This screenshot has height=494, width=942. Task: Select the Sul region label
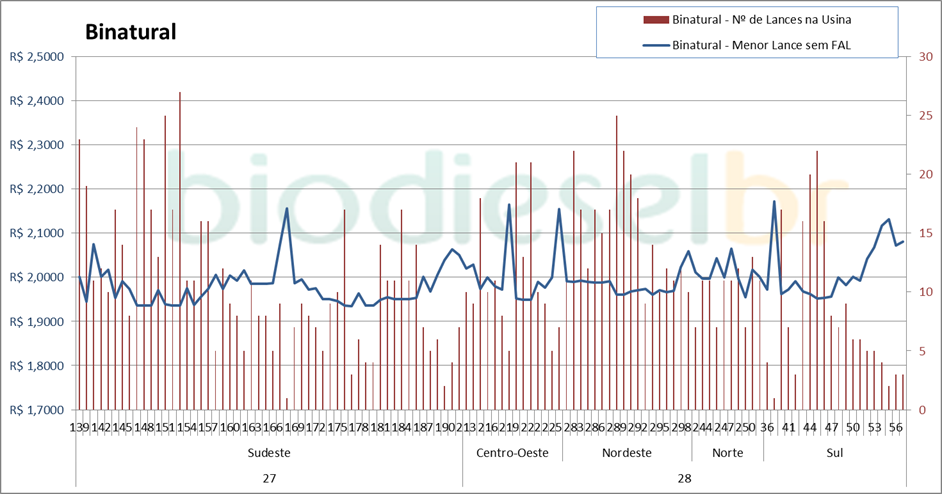pos(834,453)
